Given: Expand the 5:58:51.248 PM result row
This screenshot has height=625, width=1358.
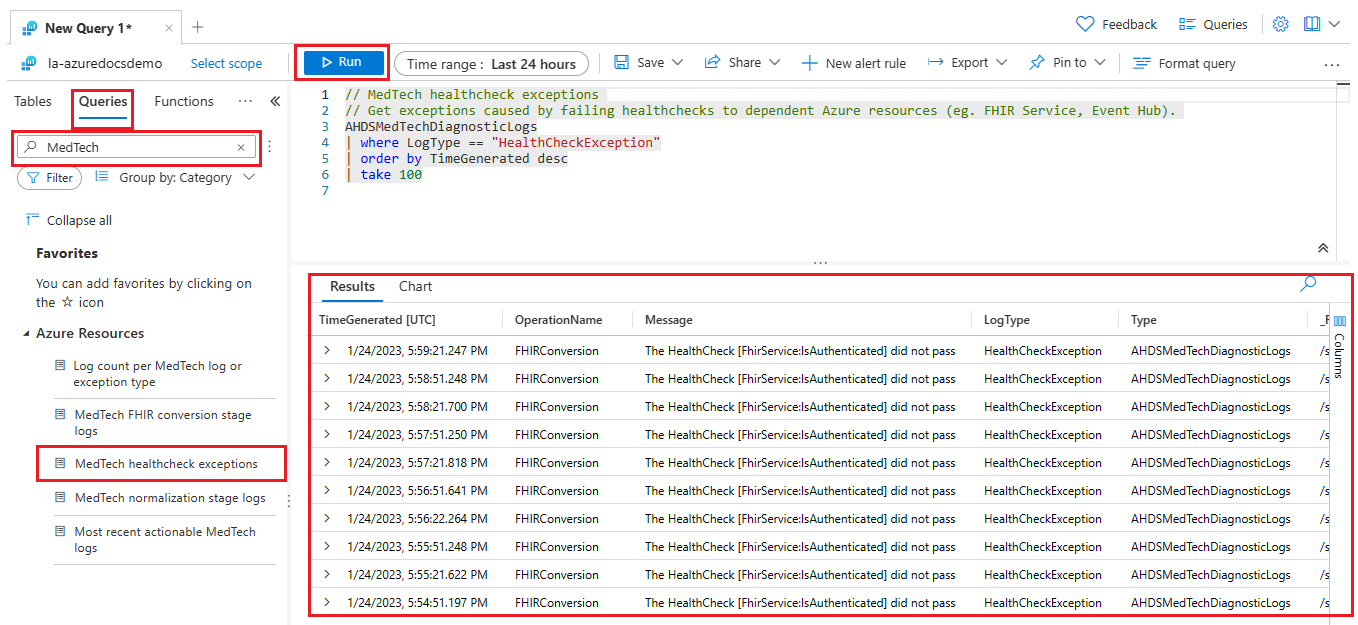Looking at the screenshot, I should [326, 379].
